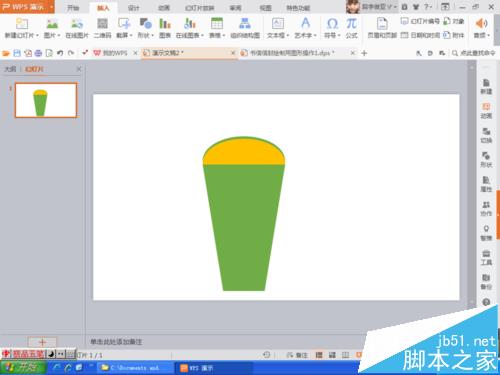Insert an Attachment (附件)
The height and width of the screenshot is (375, 500).
pyautogui.click(x=454, y=35)
